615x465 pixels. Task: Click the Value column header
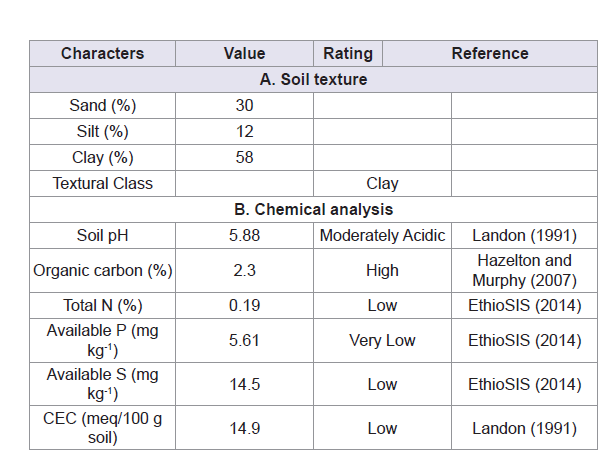(x=244, y=53)
